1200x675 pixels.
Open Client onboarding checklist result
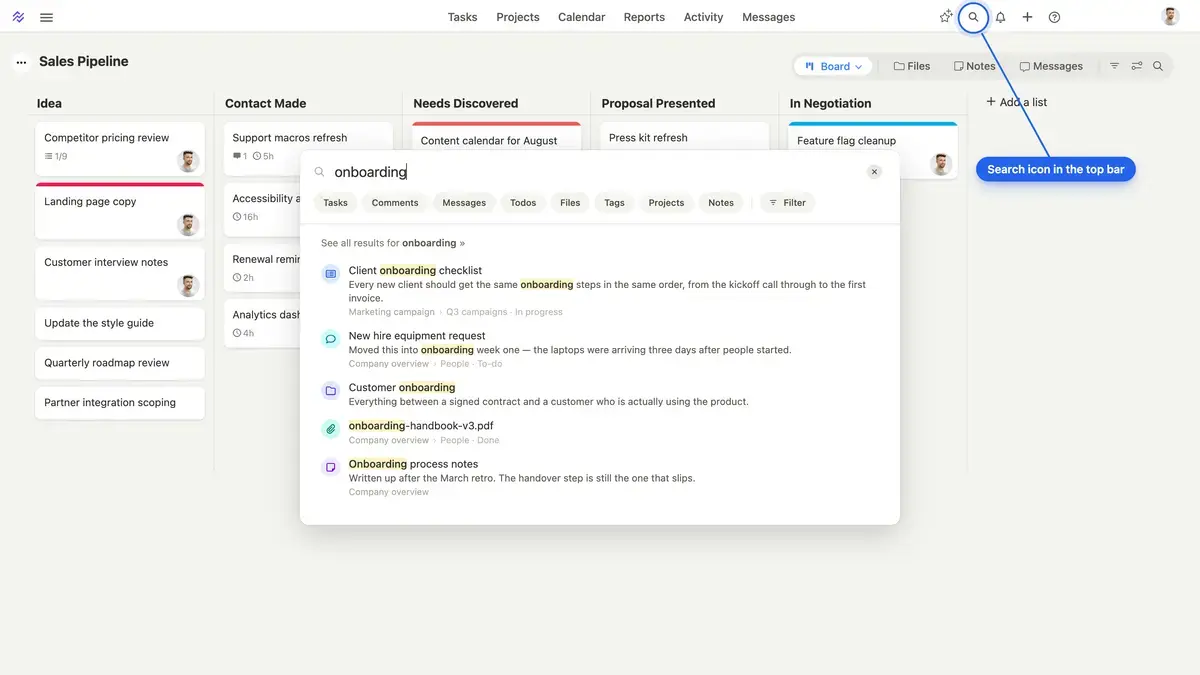click(600, 290)
